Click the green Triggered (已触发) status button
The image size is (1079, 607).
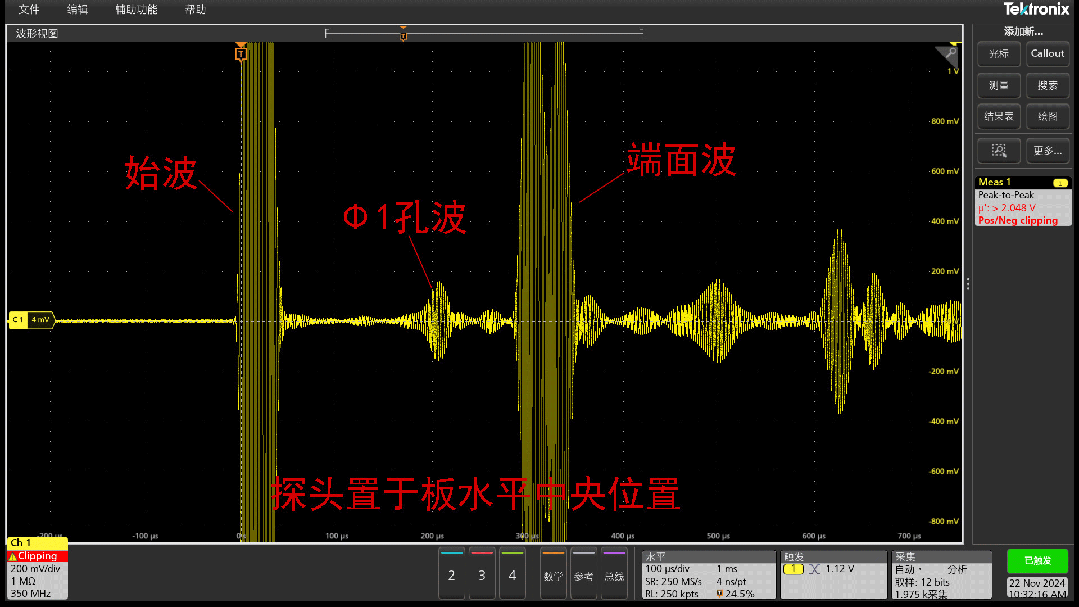(x=1037, y=561)
